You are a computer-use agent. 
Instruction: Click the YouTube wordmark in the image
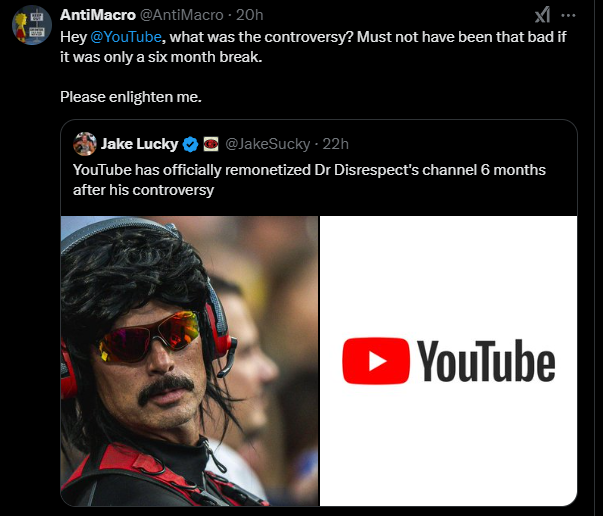tap(486, 361)
